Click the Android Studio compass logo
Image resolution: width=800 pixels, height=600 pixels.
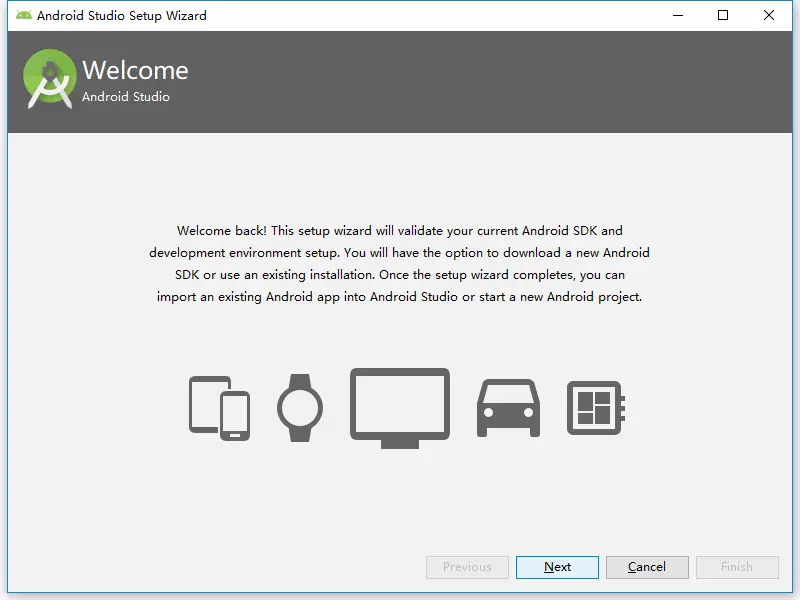[49, 79]
